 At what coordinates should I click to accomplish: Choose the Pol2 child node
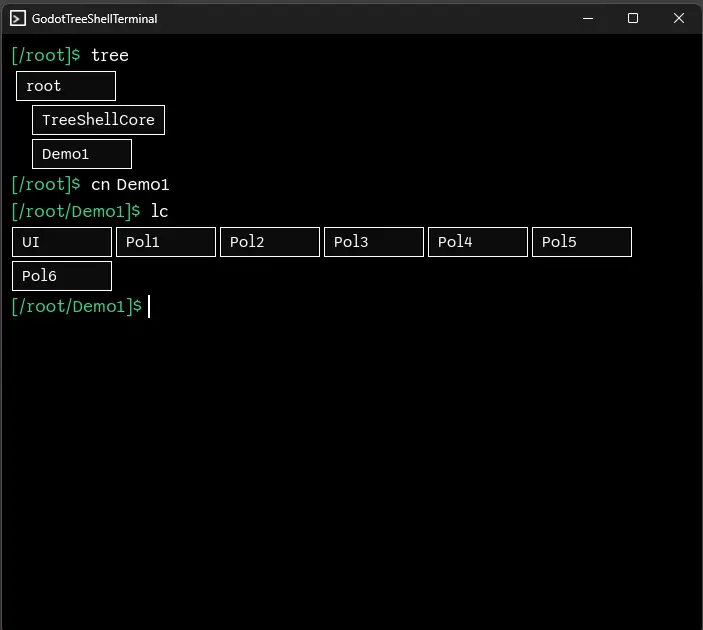coord(270,242)
